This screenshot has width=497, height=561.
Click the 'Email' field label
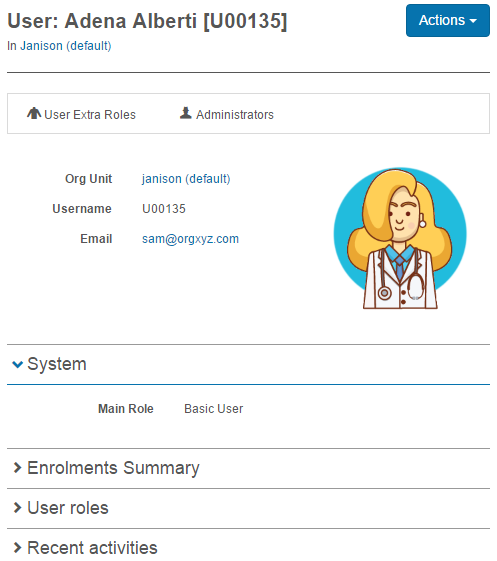pyautogui.click(x=96, y=239)
